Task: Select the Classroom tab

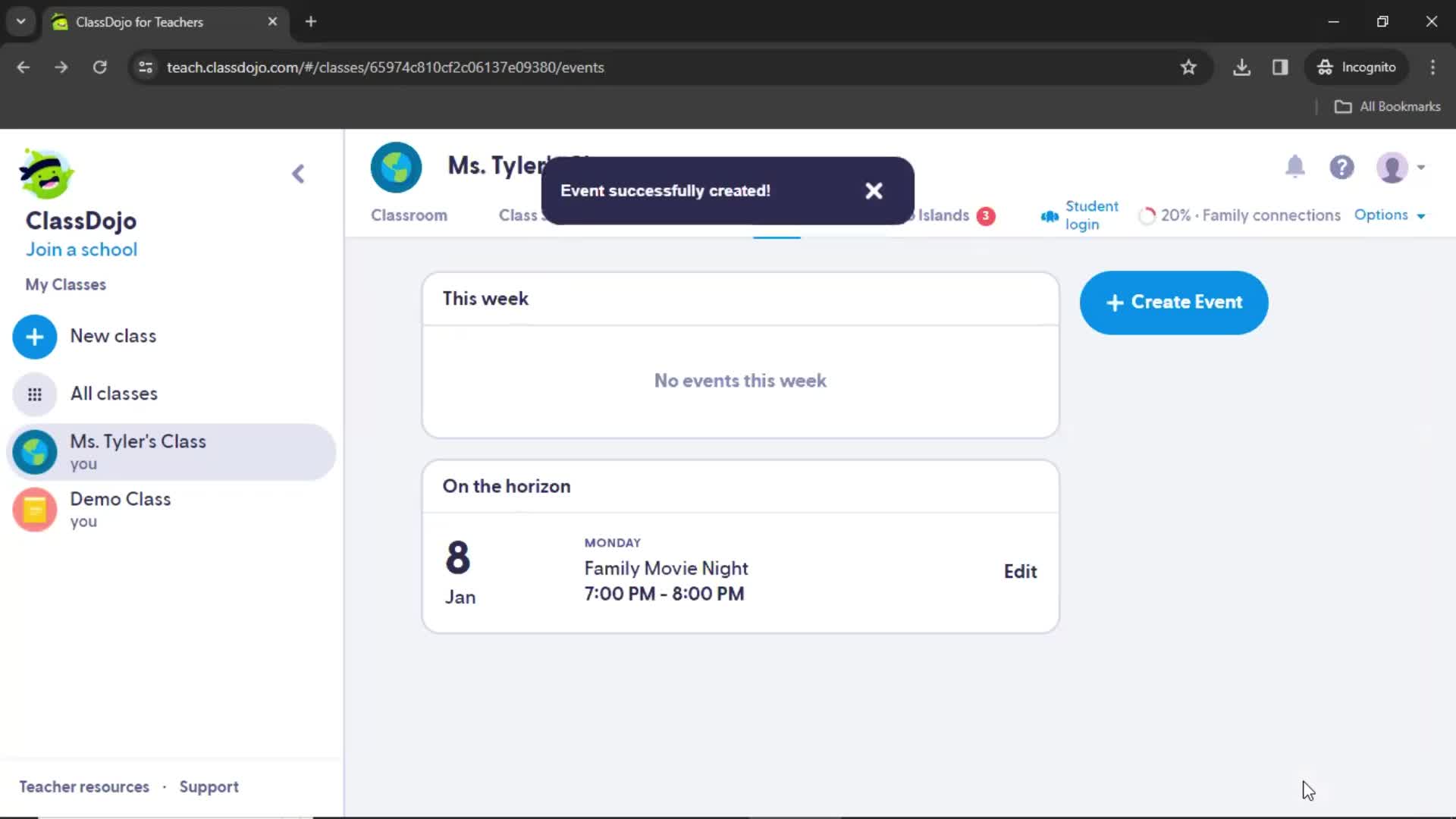Action: pyautogui.click(x=409, y=215)
